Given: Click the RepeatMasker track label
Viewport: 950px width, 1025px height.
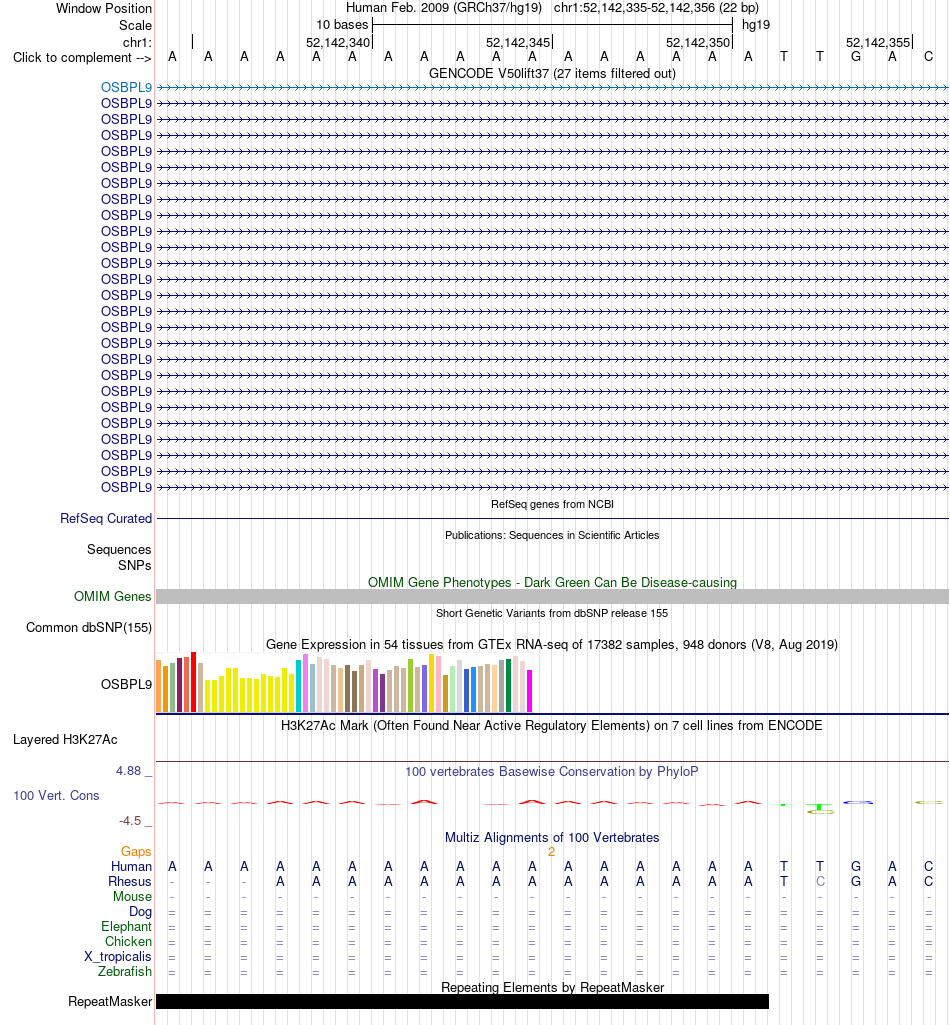Looking at the screenshot, I should tap(110, 1001).
